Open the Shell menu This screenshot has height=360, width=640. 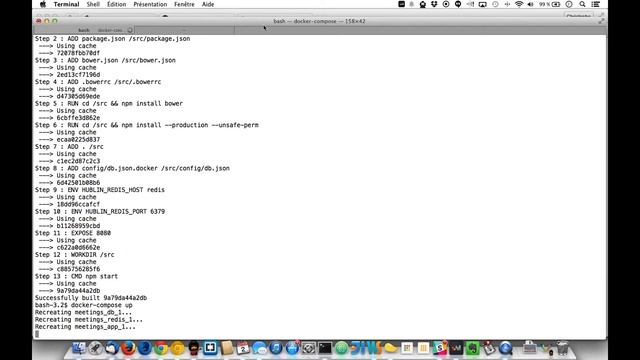pyautogui.click(x=93, y=4)
